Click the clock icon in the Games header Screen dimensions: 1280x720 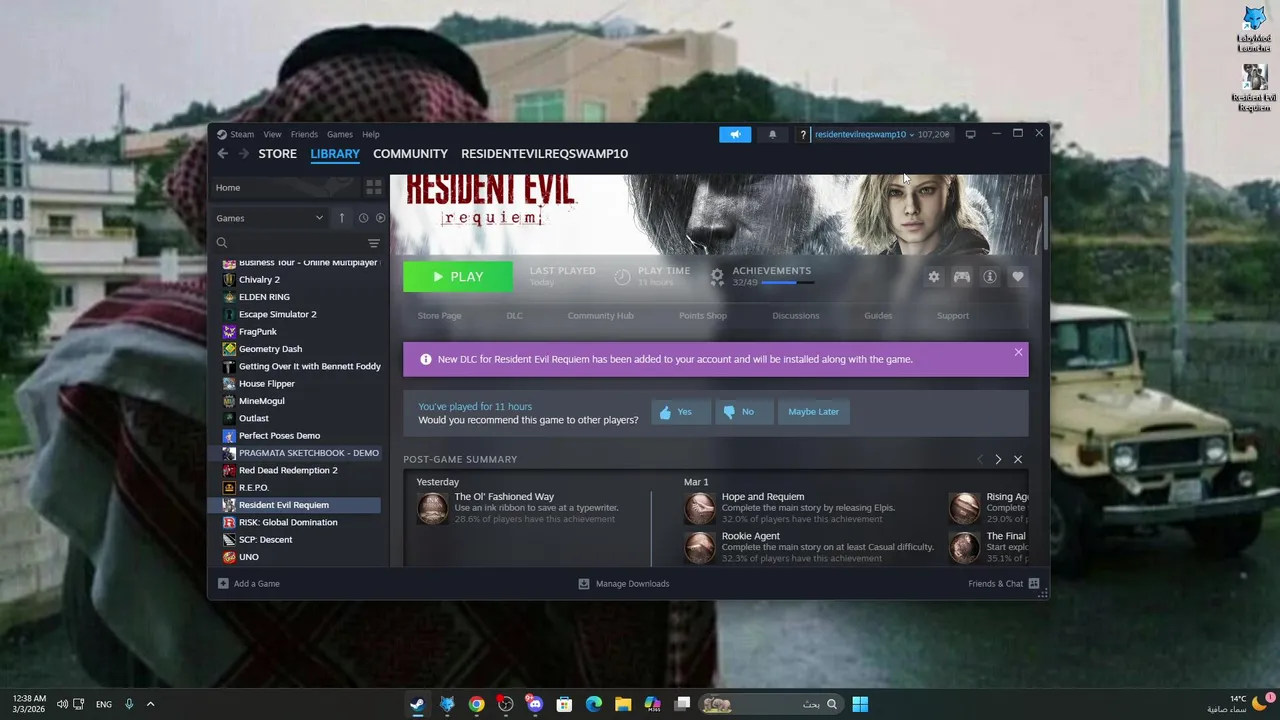tap(363, 218)
